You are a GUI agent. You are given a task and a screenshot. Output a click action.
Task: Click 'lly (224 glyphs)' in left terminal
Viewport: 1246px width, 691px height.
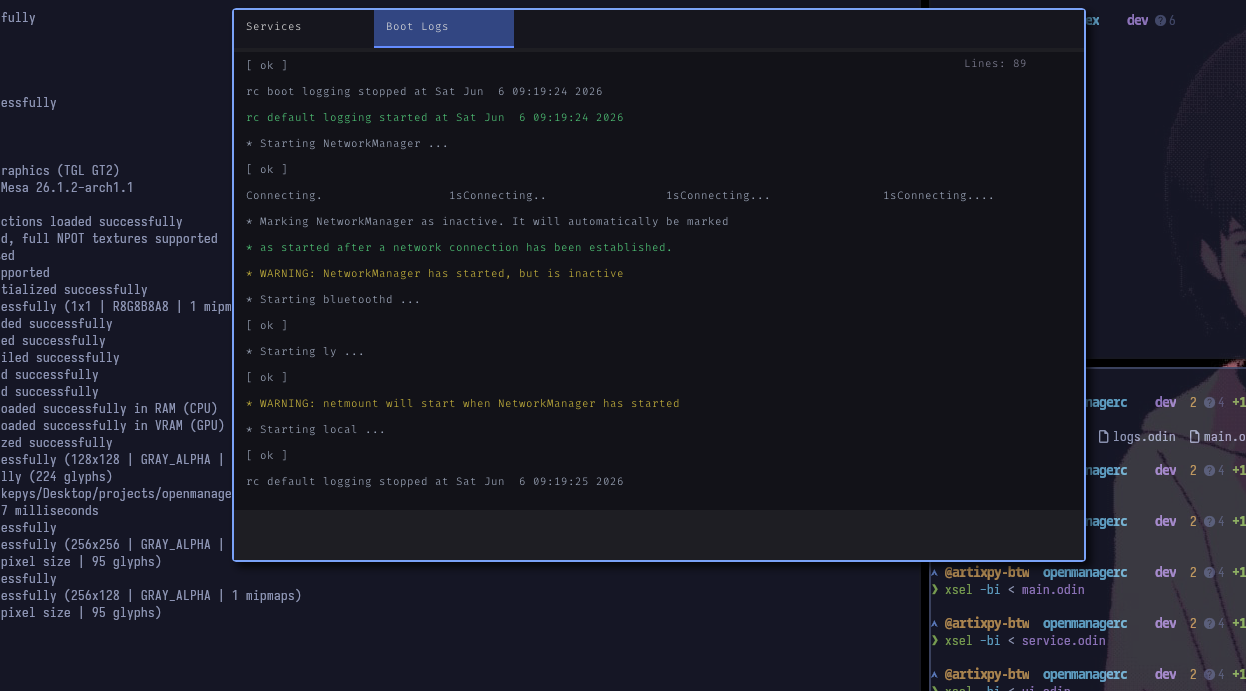[x=56, y=477]
